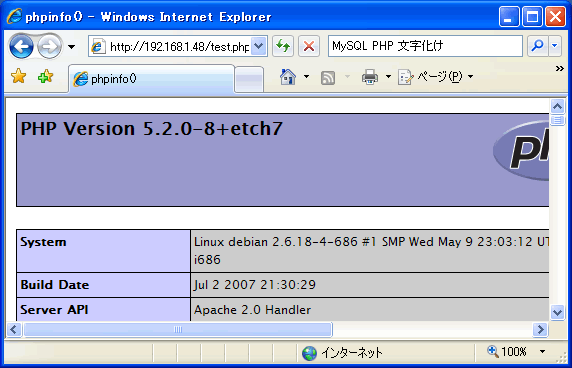Screen dimensions: 572x368
Task: Click the Forward navigation arrow
Action: [49, 46]
